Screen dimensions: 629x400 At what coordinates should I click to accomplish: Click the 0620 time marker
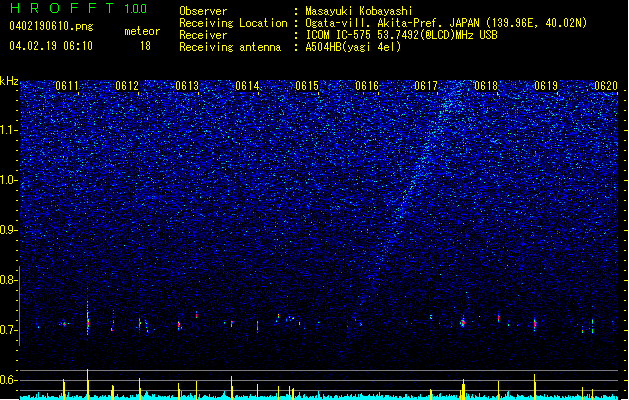(x=606, y=86)
